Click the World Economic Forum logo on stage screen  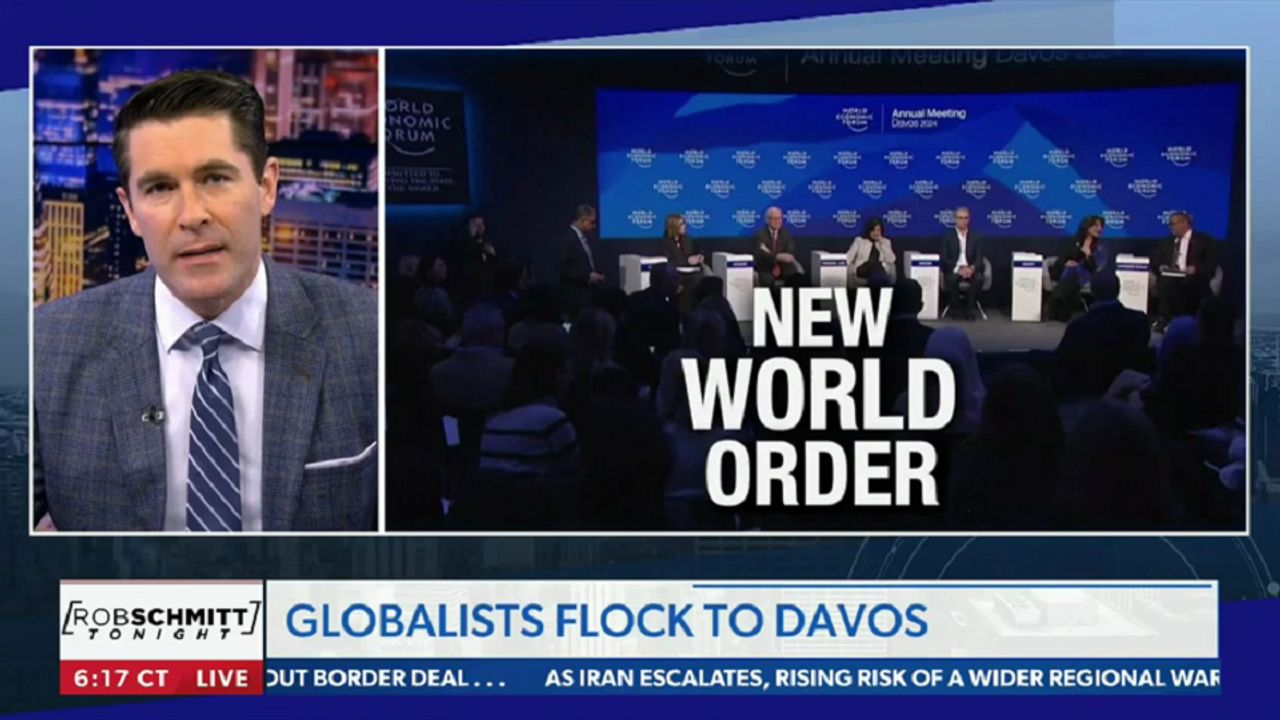coord(857,118)
